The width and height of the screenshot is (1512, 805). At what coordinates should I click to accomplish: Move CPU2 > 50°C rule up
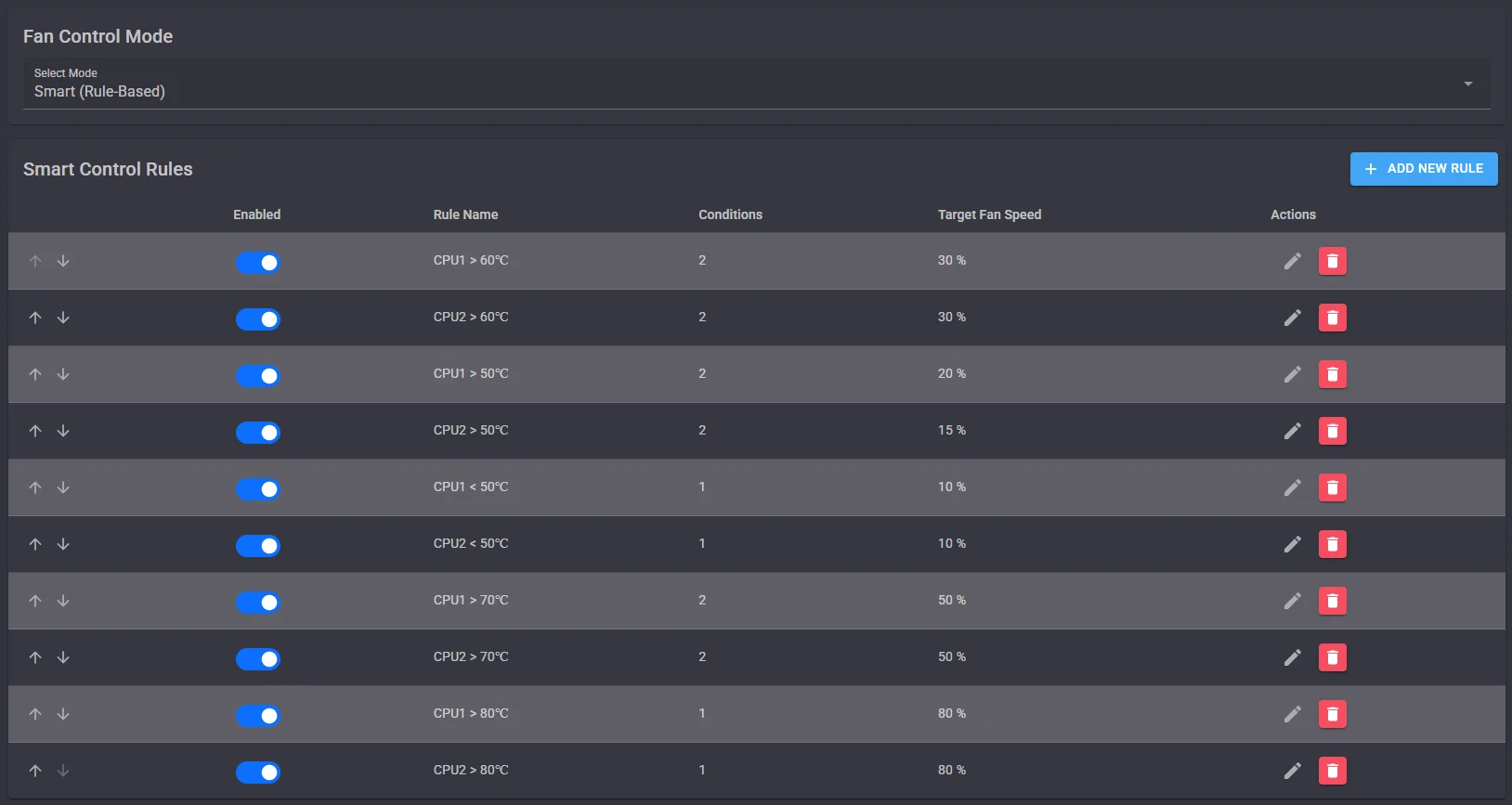coord(35,431)
